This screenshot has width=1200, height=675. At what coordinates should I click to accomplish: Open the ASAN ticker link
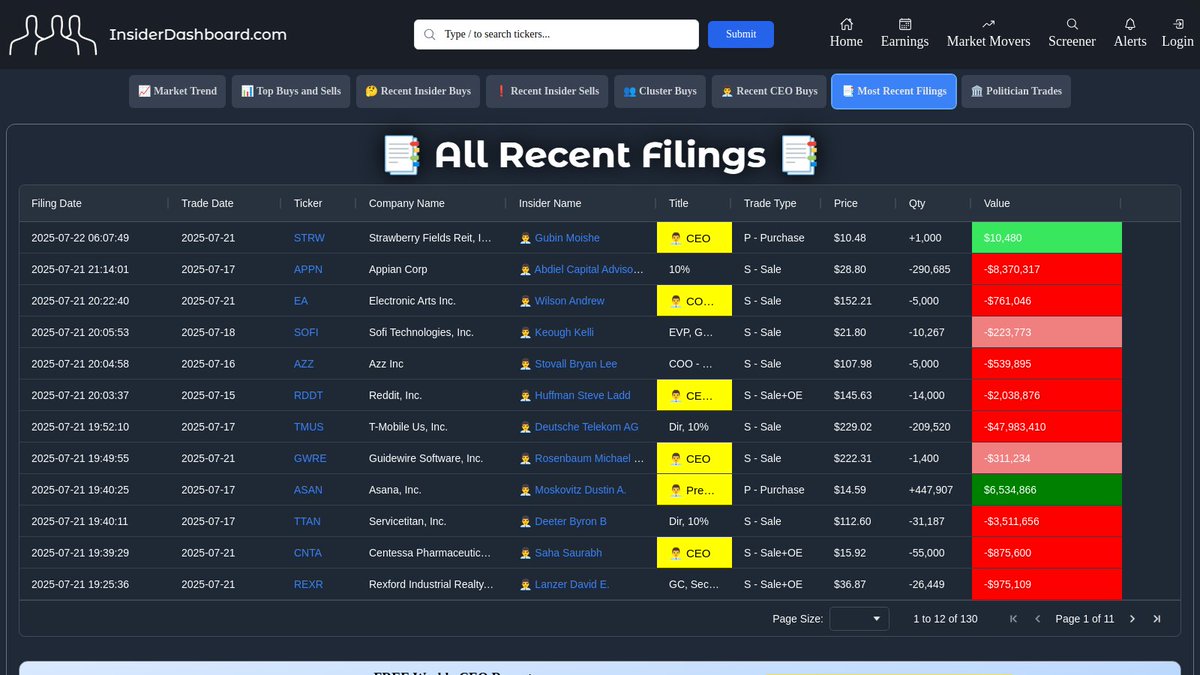pos(308,490)
